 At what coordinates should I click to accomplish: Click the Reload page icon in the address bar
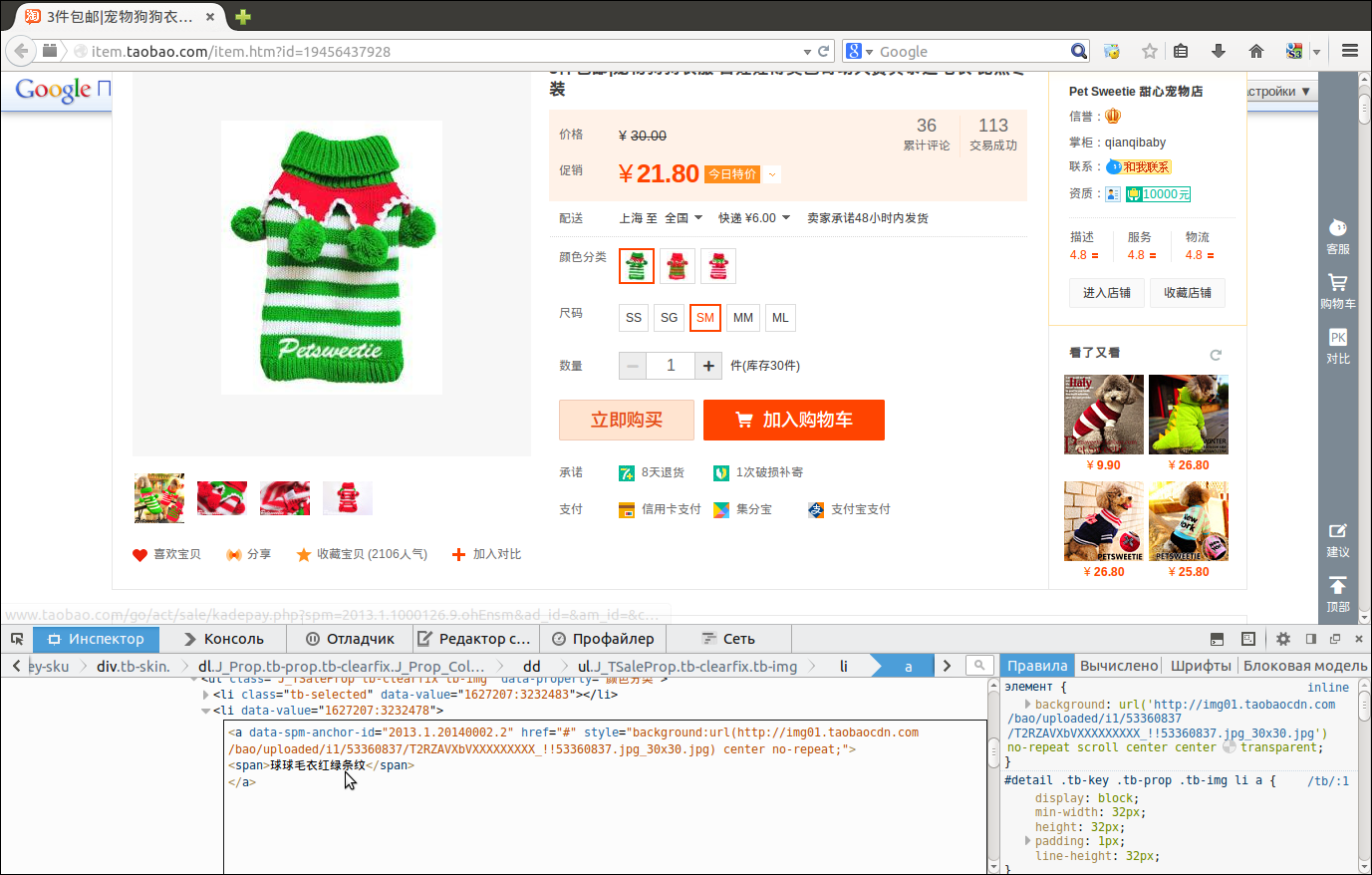pyautogui.click(x=824, y=51)
